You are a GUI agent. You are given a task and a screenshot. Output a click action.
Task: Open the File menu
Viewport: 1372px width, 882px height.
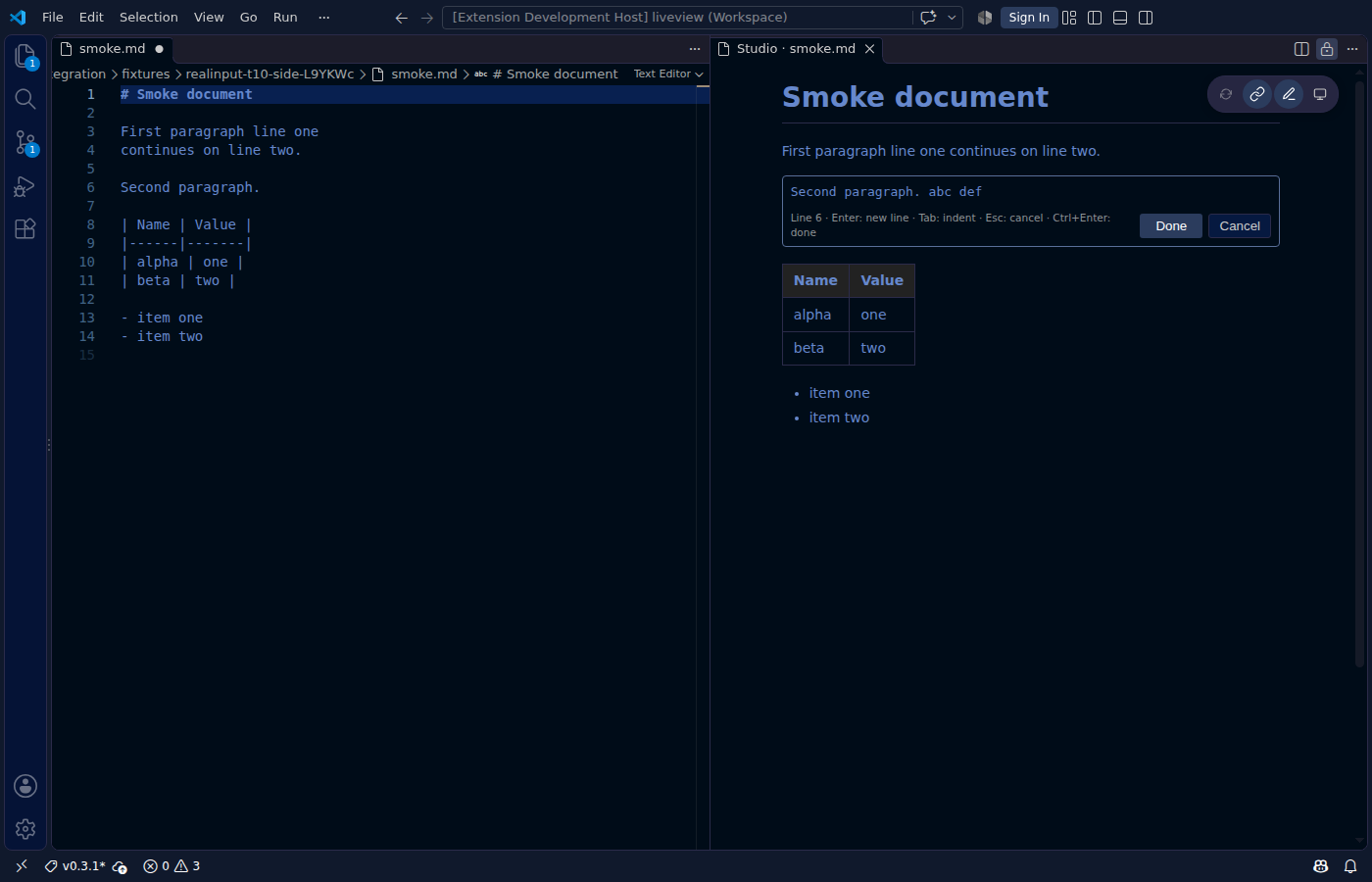tap(53, 18)
